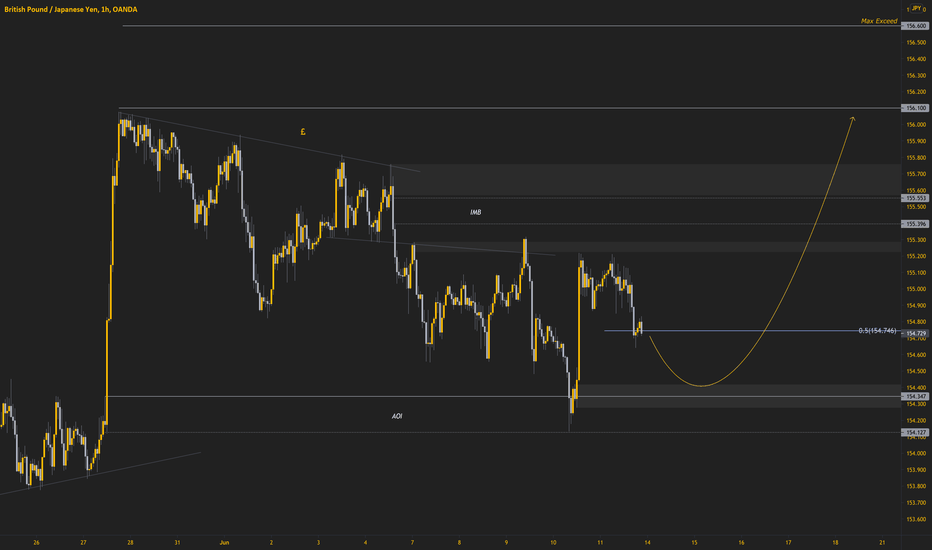
Task: Click the 10 date on time axis
Action: click(x=553, y=542)
